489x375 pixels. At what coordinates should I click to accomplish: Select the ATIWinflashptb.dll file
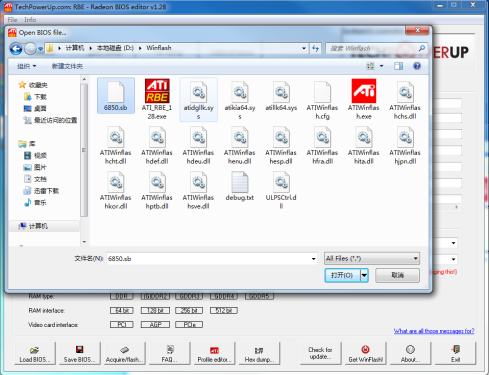[157, 190]
